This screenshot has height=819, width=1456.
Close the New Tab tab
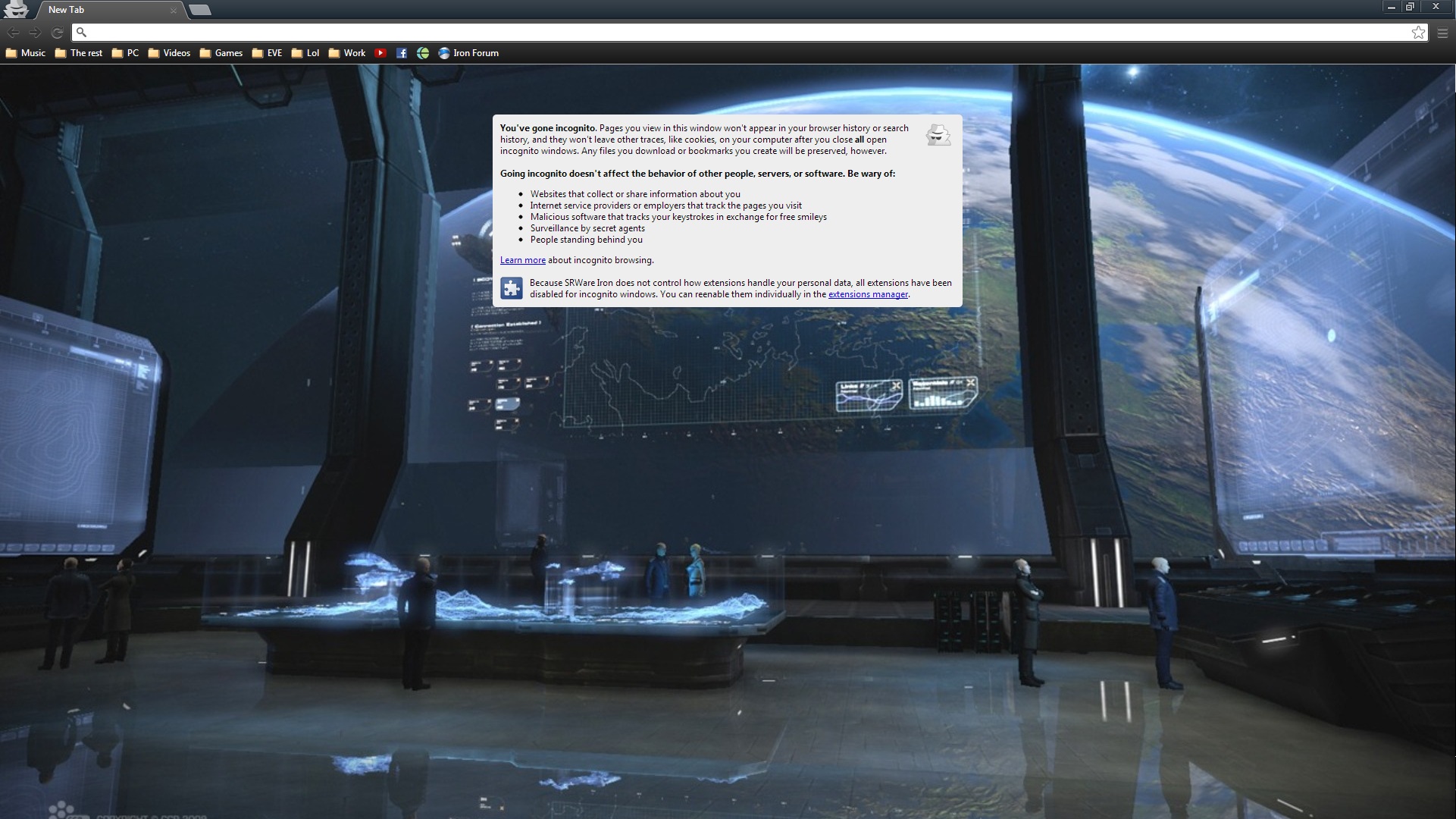pos(174,10)
